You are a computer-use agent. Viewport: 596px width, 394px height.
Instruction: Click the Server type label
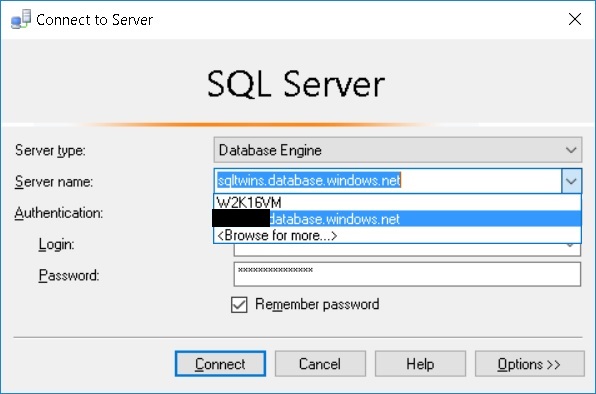[50, 151]
